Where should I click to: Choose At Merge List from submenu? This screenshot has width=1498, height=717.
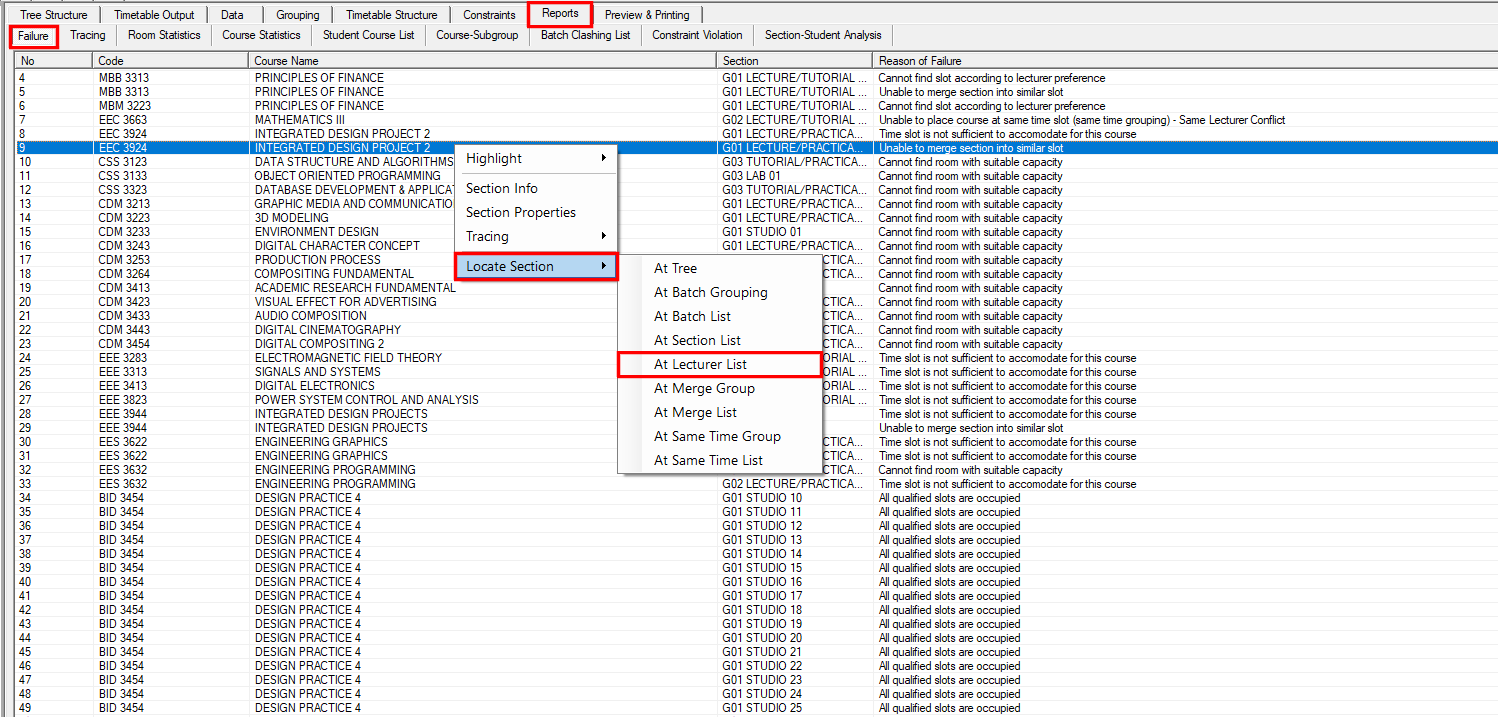[720, 412]
